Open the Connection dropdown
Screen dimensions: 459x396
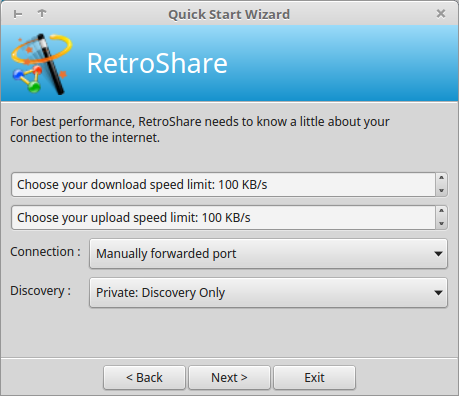pyautogui.click(x=268, y=254)
